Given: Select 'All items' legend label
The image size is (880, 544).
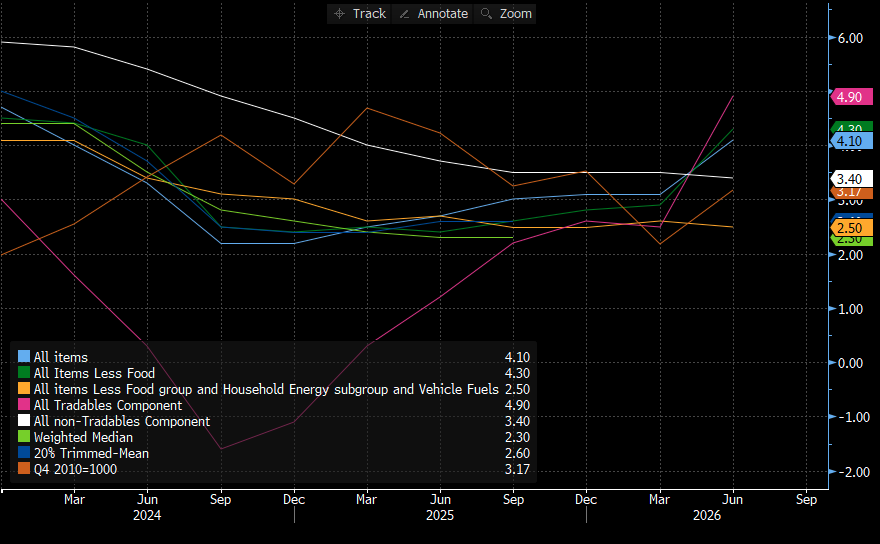Looking at the screenshot, I should click(61, 357).
